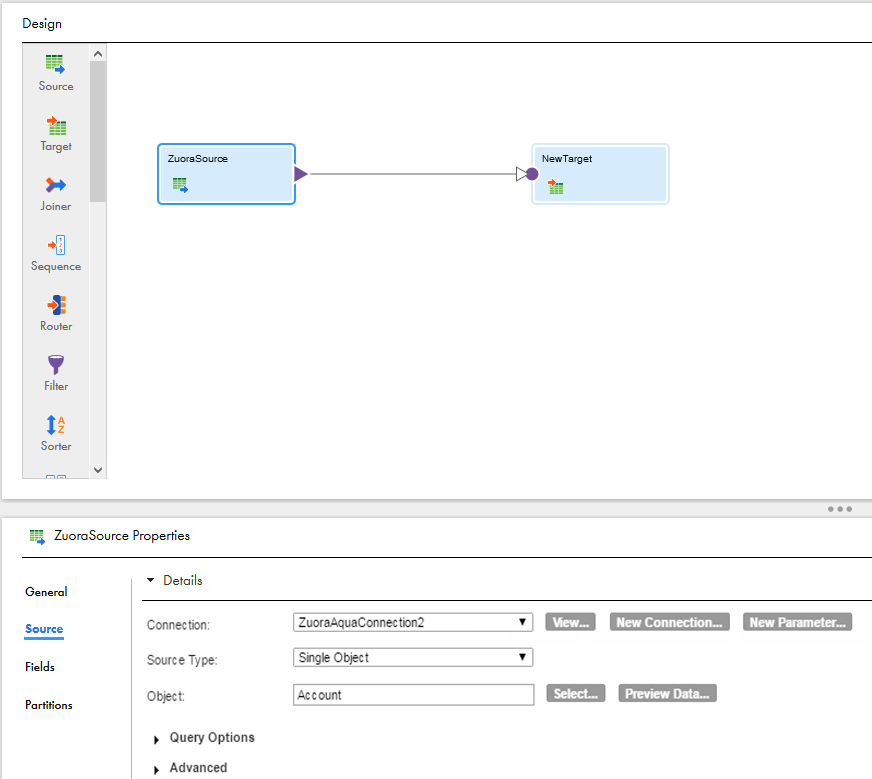872x779 pixels.
Task: Select the Source transformation in the palette
Action: click(56, 73)
